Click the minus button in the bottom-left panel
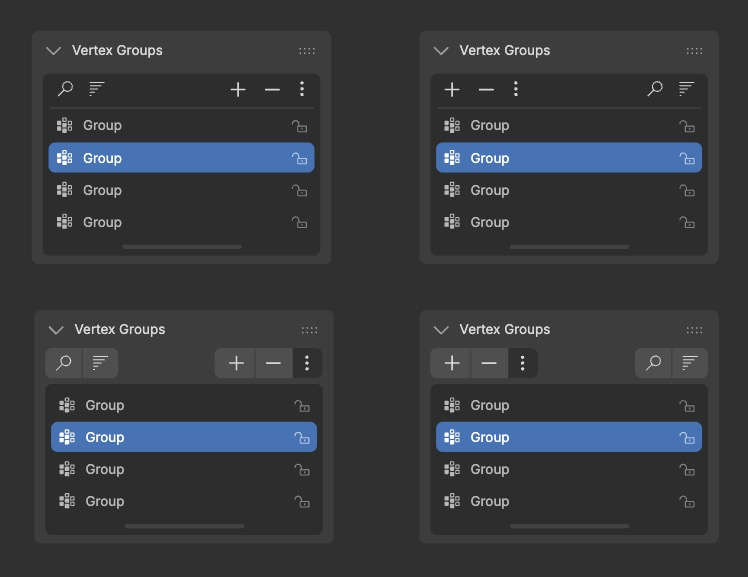The image size is (748, 577). tap(274, 363)
